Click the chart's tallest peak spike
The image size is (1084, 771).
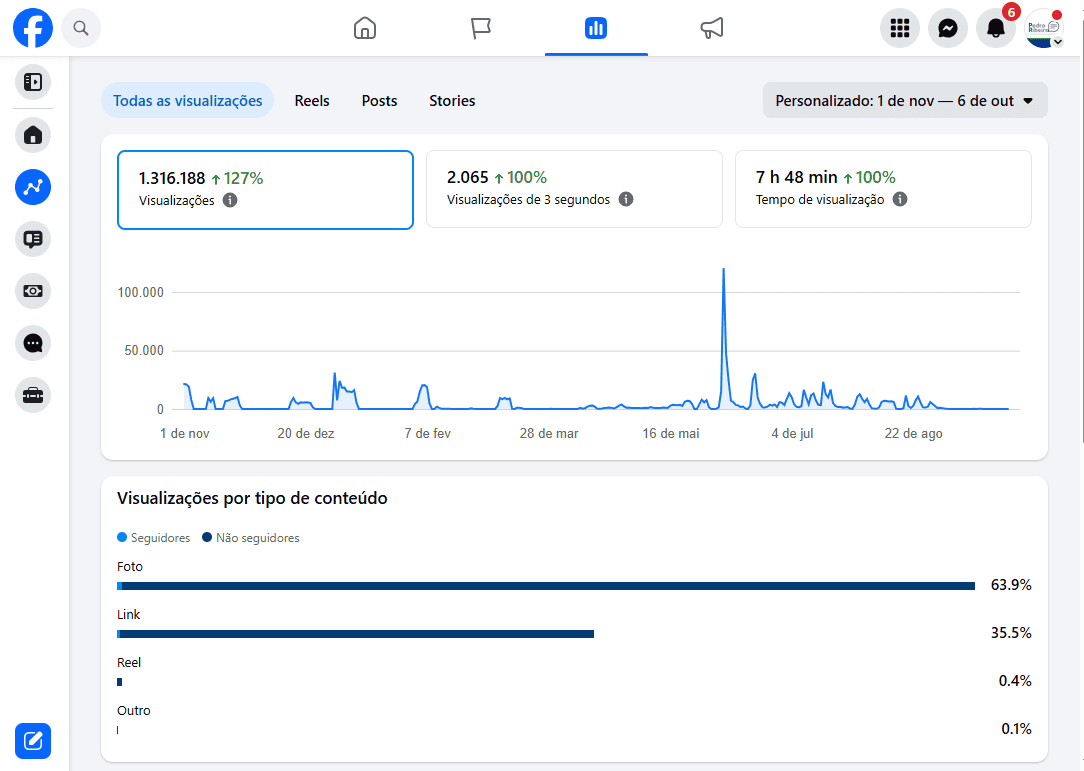tap(724, 271)
